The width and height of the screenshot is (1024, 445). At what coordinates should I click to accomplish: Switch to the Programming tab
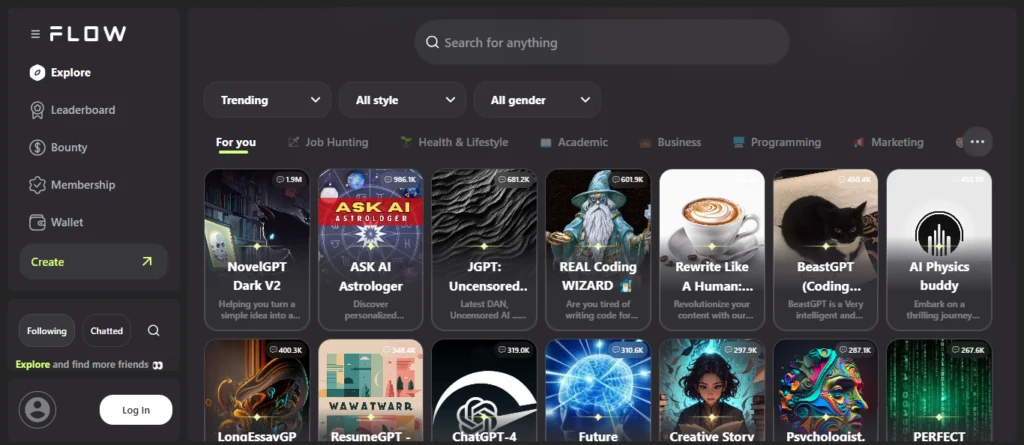(776, 142)
